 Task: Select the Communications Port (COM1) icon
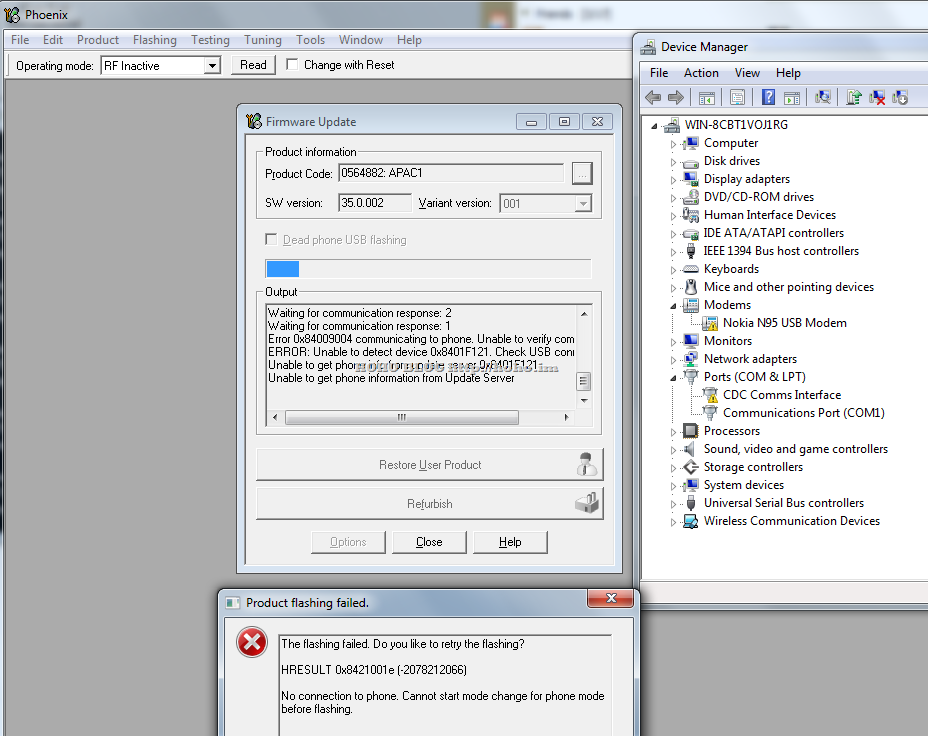[x=710, y=412]
